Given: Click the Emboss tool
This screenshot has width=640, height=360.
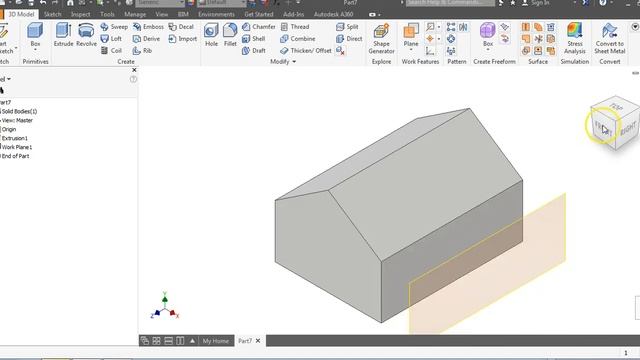Looking at the screenshot, I should pos(148,27).
